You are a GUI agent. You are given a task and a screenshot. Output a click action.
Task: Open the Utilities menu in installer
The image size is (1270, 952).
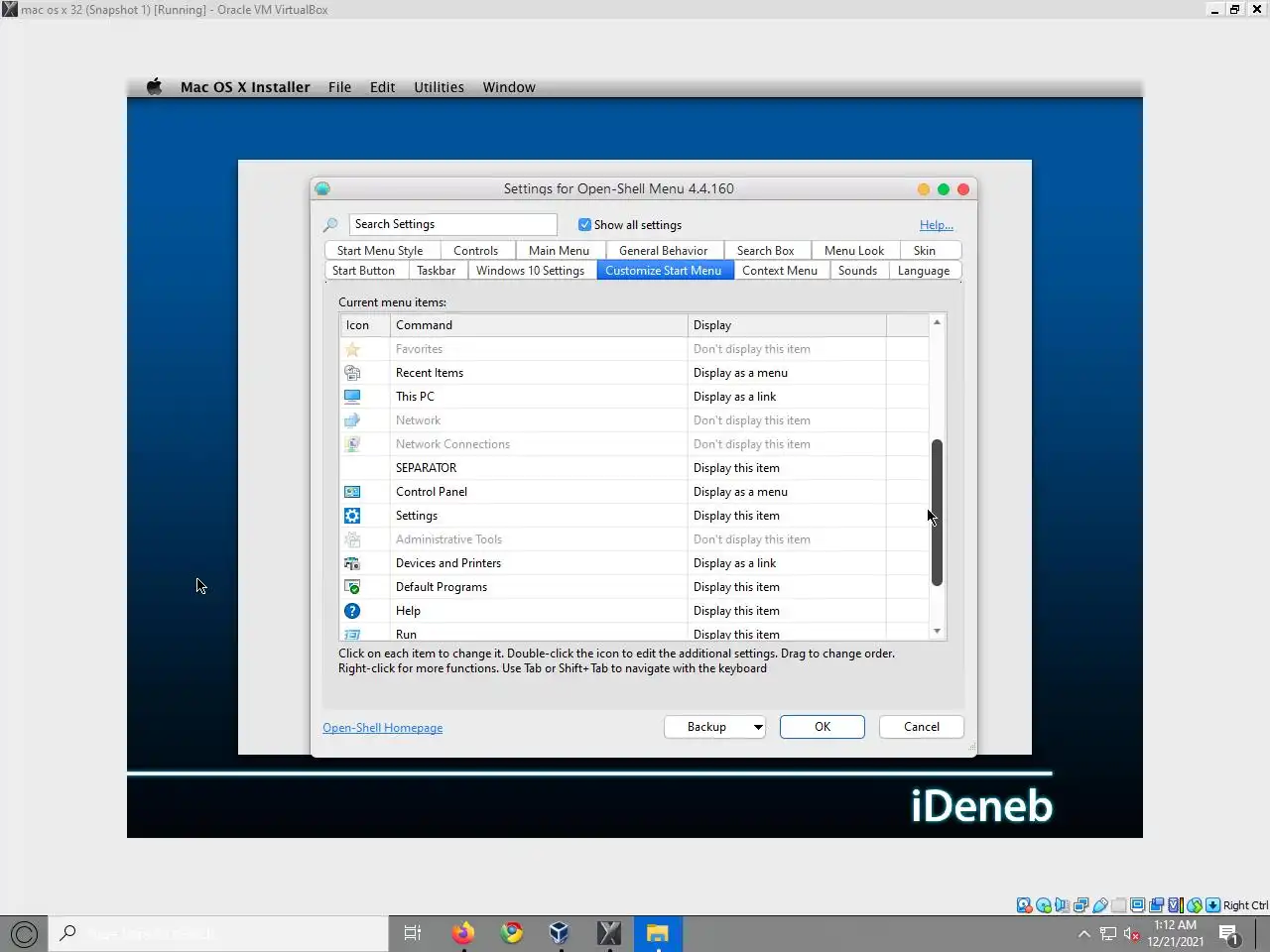439,87
